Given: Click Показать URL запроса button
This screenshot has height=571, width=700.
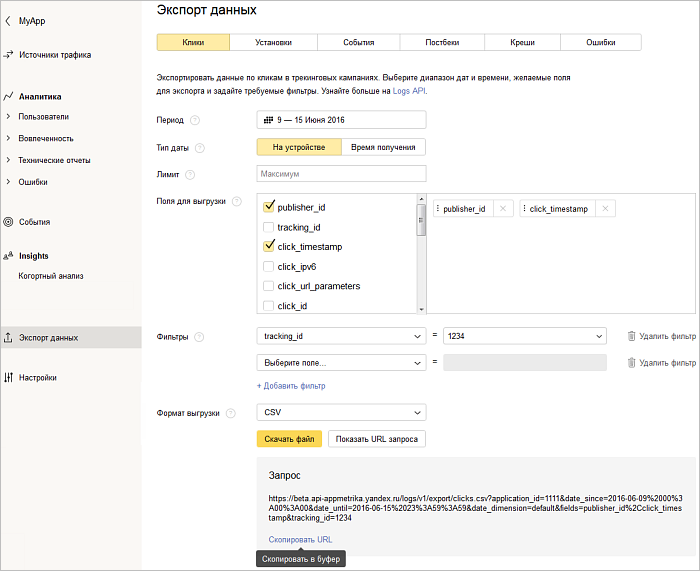Looking at the screenshot, I should 377,439.
